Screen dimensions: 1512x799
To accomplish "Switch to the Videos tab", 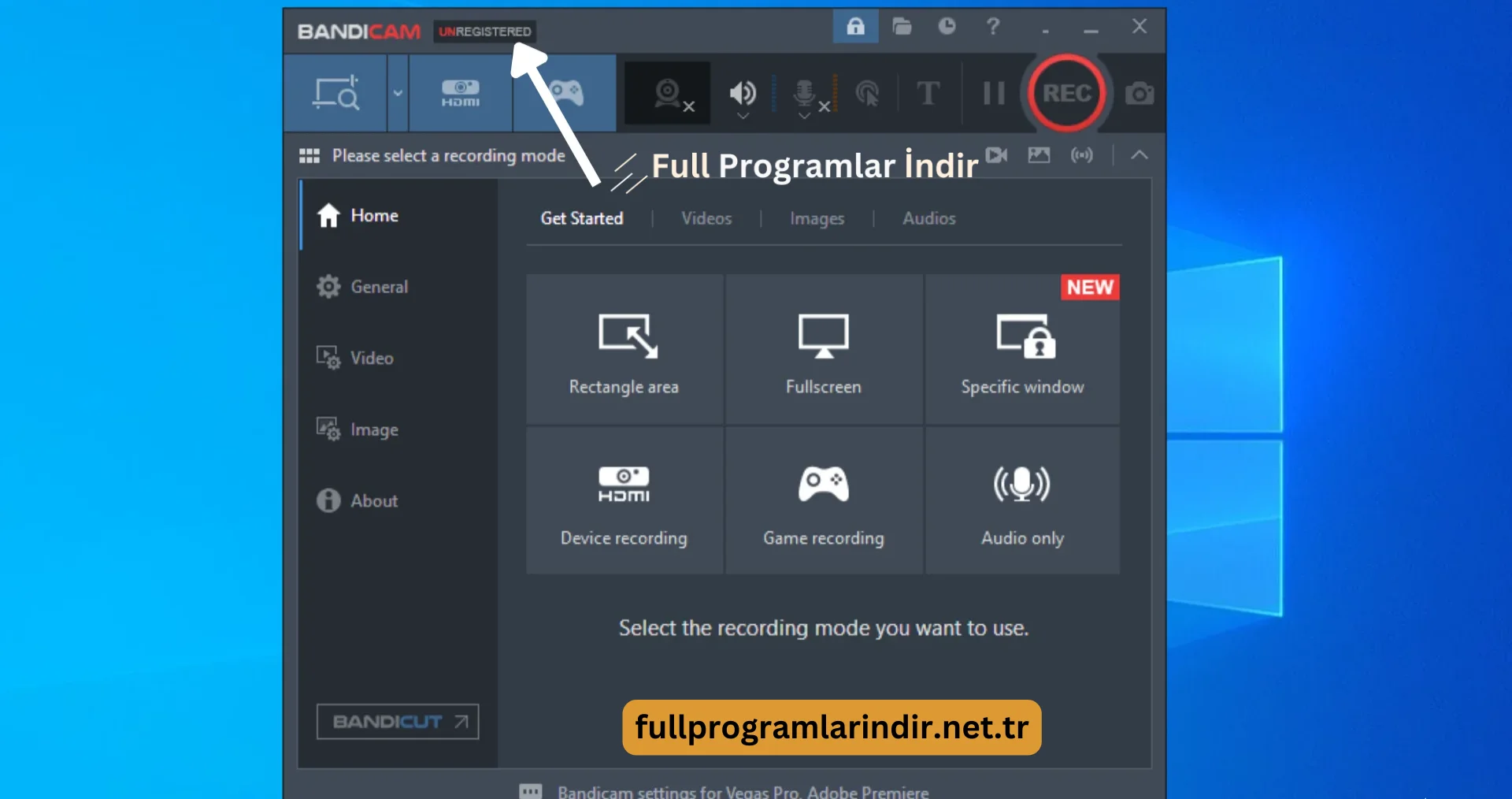I will coord(706,218).
